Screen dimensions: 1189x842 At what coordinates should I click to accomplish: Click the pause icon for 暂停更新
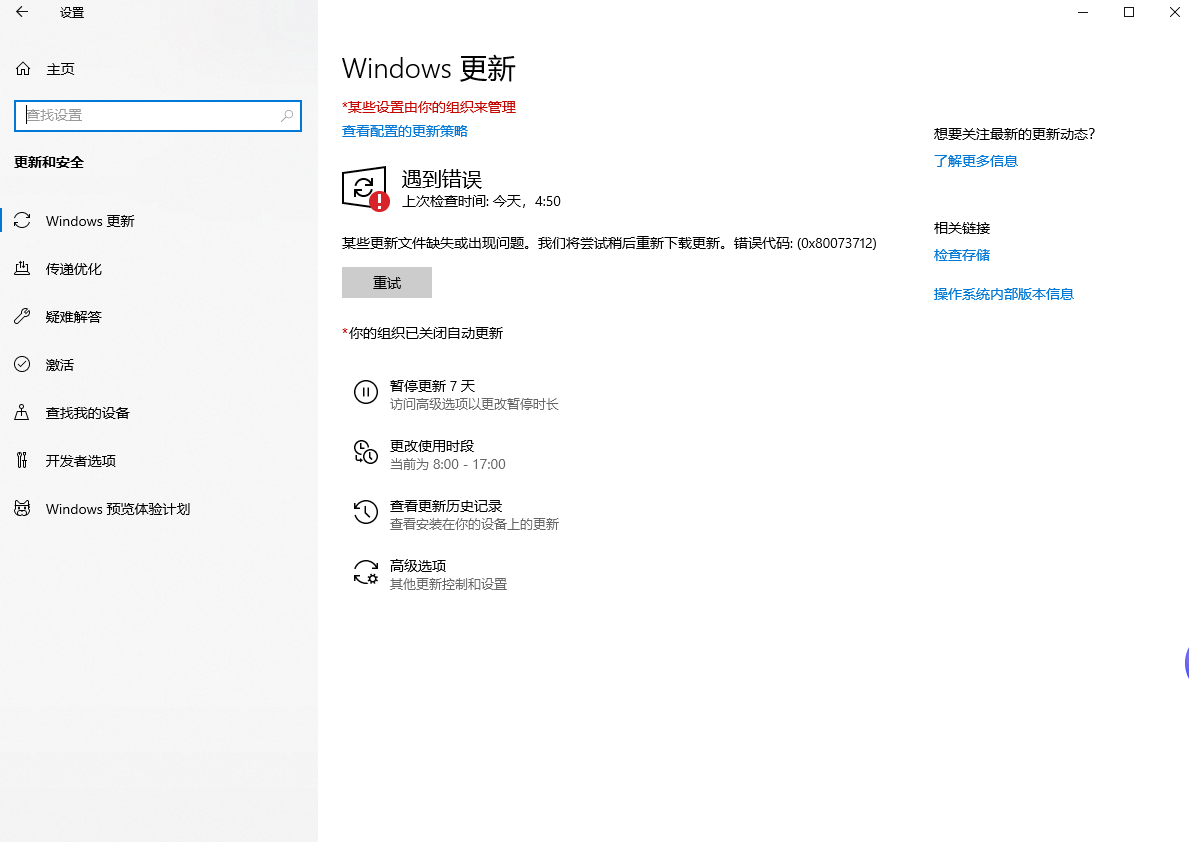coord(365,392)
